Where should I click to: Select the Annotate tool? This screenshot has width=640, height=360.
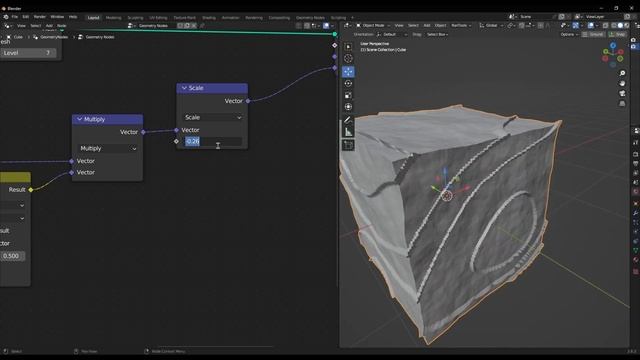click(348, 120)
